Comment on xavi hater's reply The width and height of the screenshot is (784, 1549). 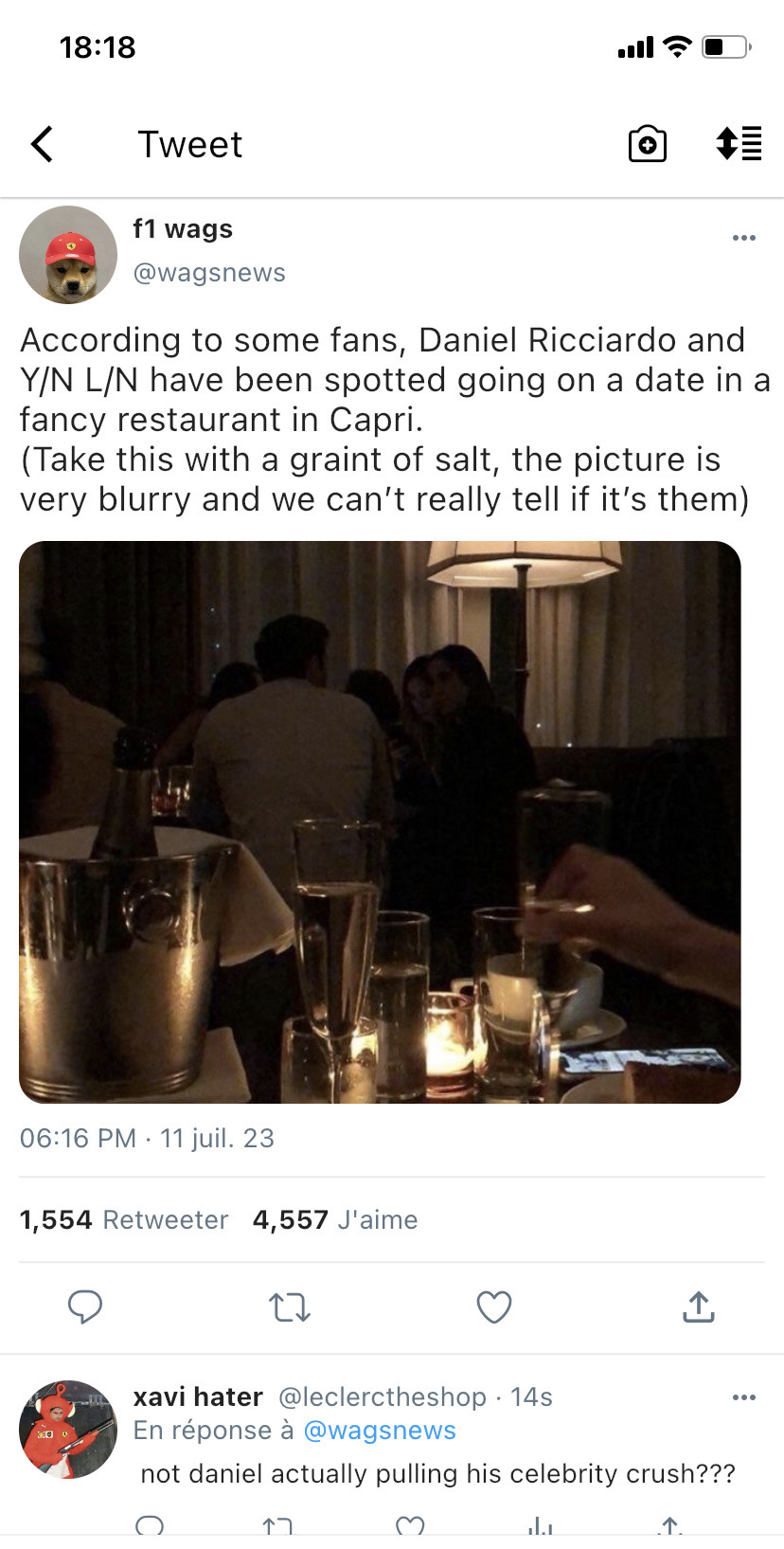click(x=150, y=1526)
